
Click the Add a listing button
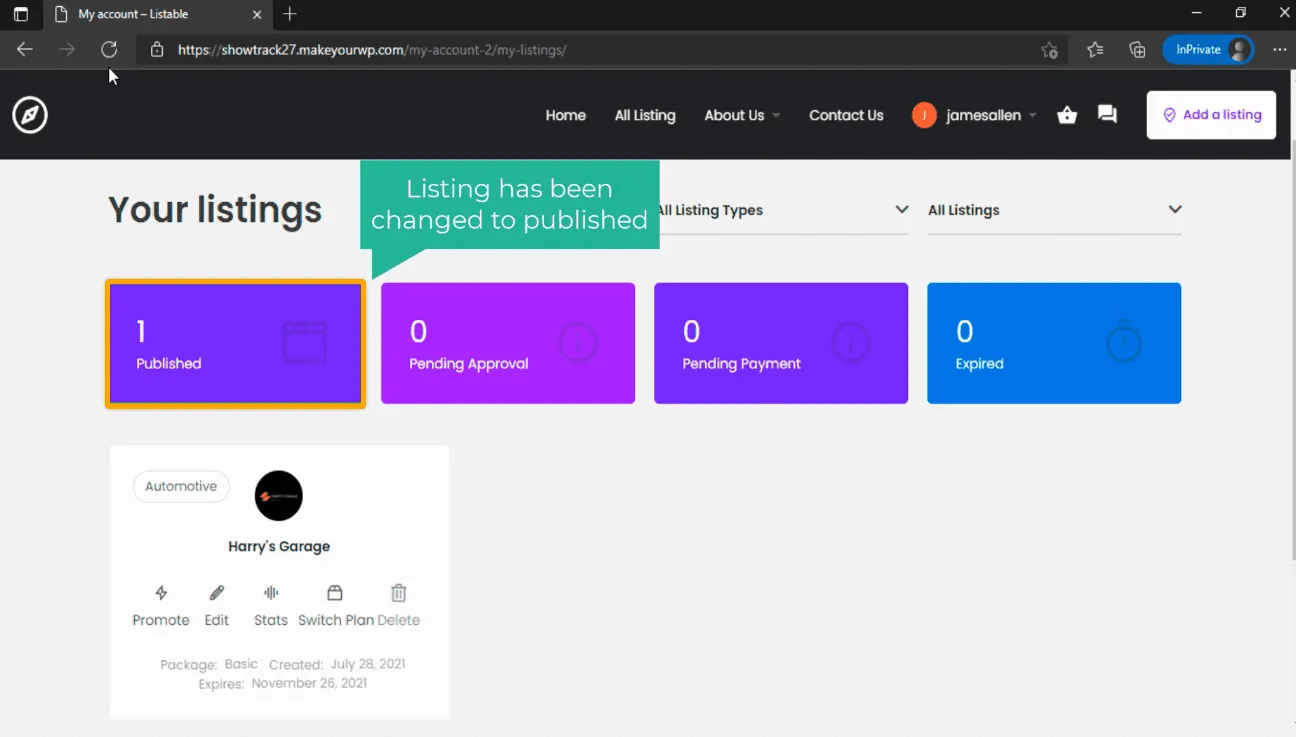coord(1211,115)
